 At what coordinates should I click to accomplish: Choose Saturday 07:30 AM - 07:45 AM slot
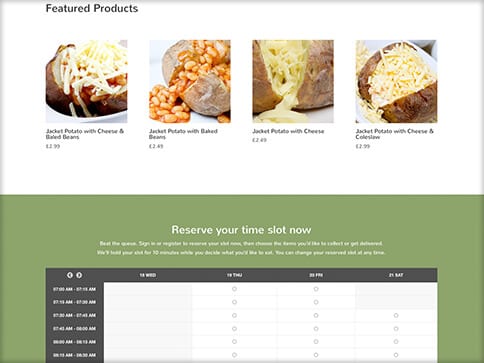click(x=396, y=315)
